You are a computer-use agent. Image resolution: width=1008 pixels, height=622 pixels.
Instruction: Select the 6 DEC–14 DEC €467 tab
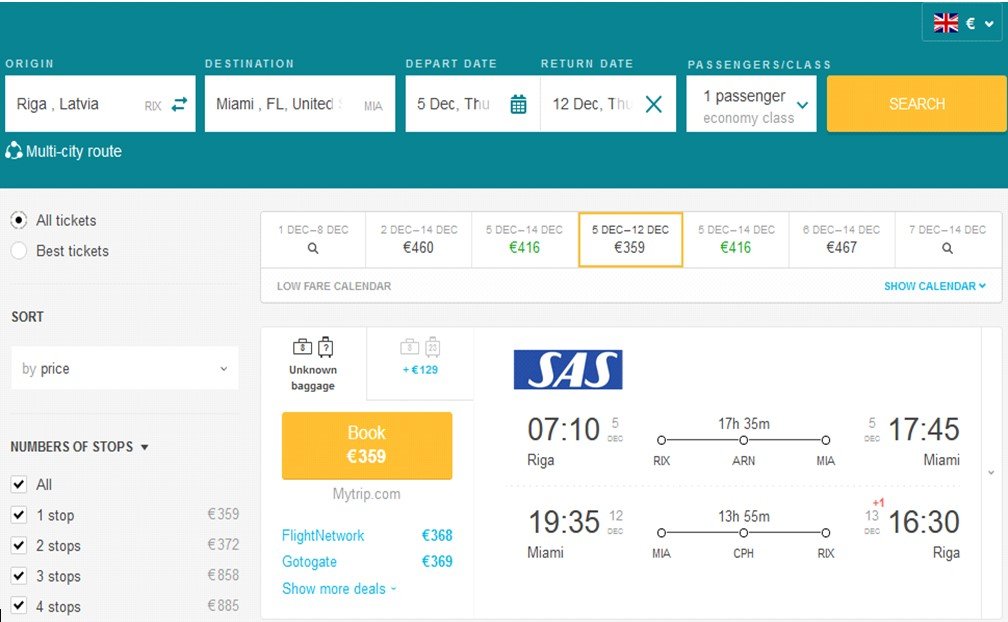tap(842, 239)
